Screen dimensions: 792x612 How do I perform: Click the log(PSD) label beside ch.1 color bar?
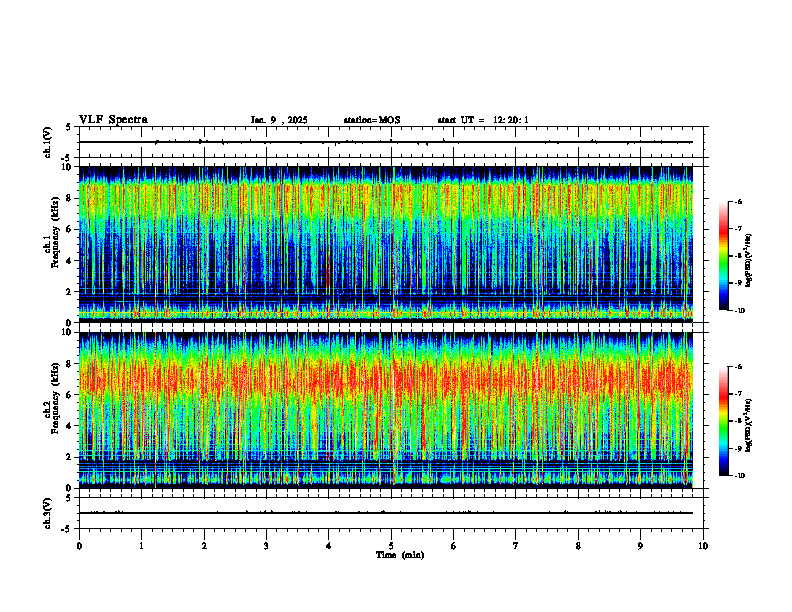point(750,261)
